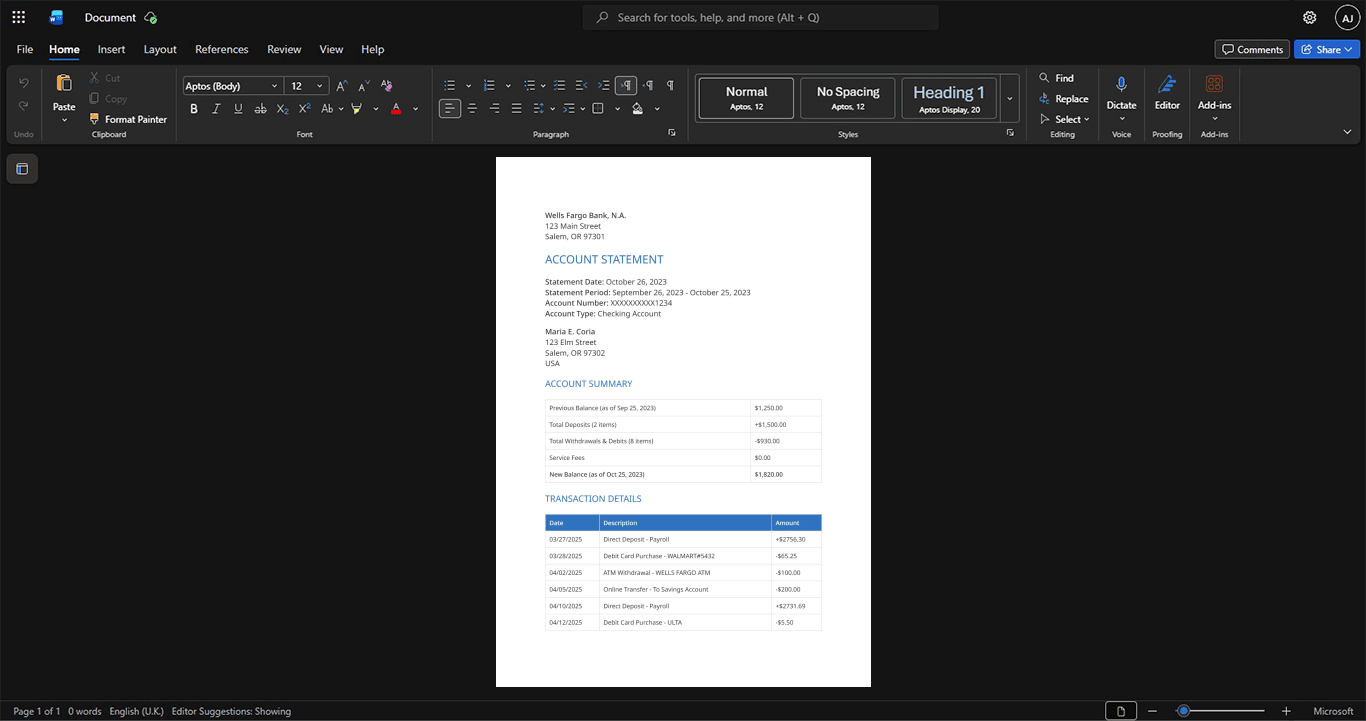Open the Comments pane

1252,49
